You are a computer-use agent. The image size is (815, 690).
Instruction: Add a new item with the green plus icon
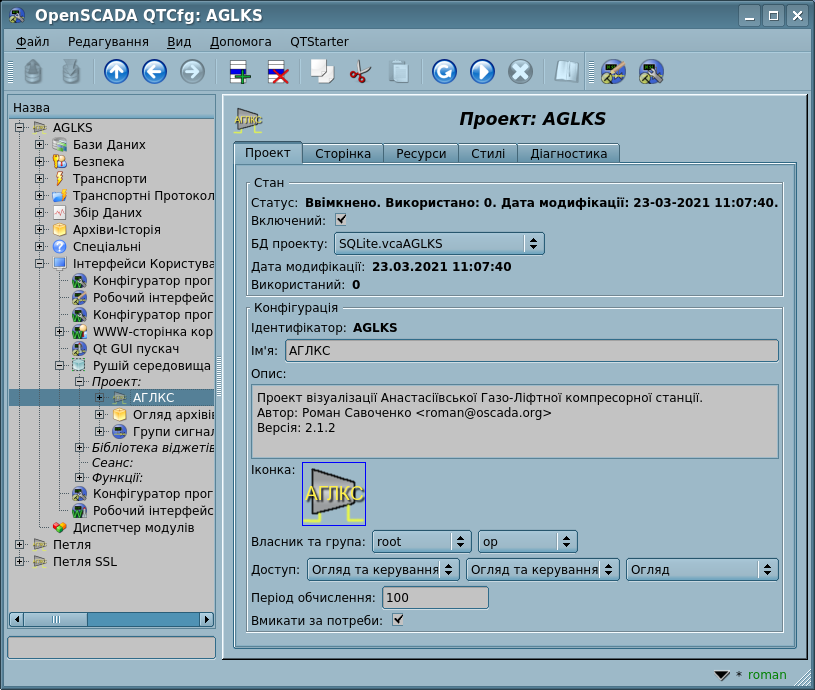click(x=240, y=72)
